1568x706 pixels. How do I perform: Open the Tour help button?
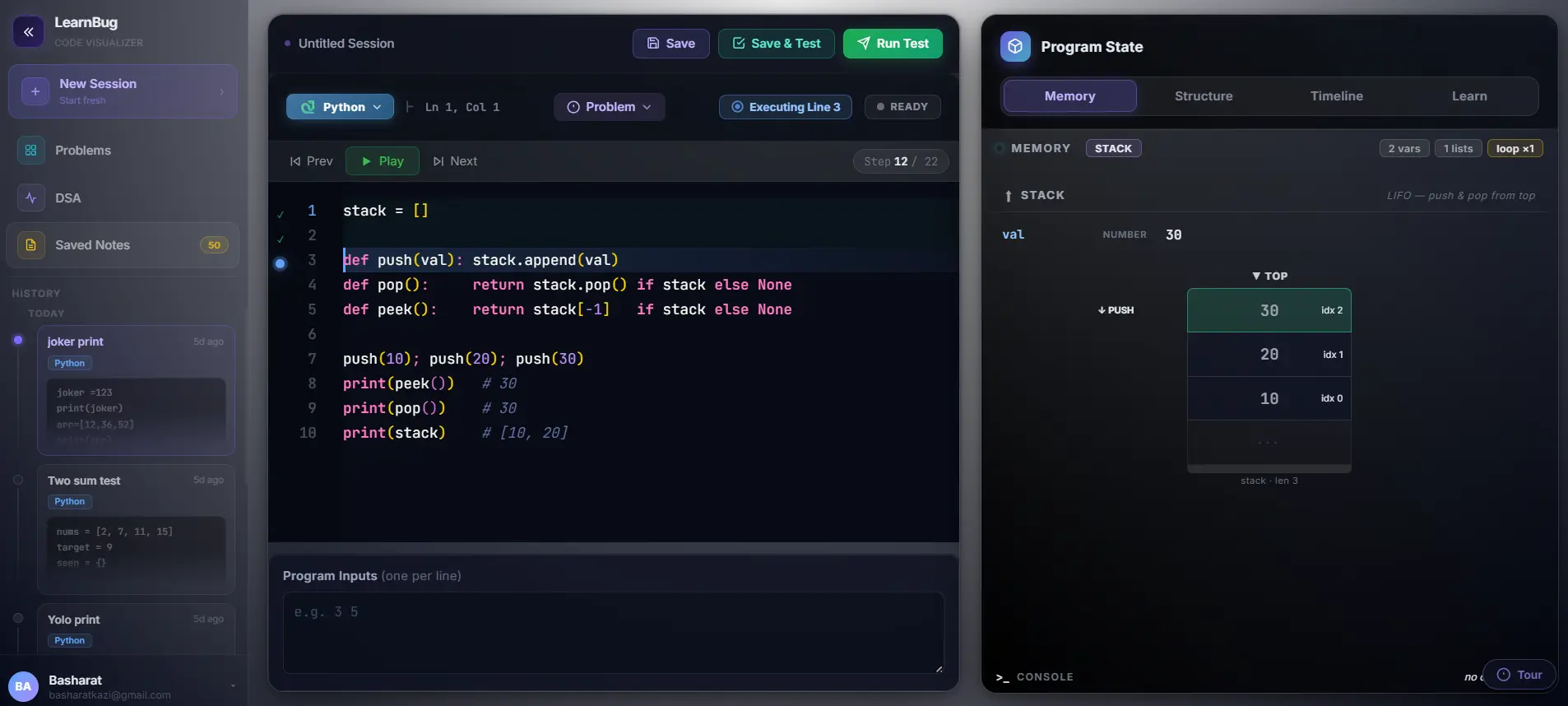pyautogui.click(x=1519, y=675)
